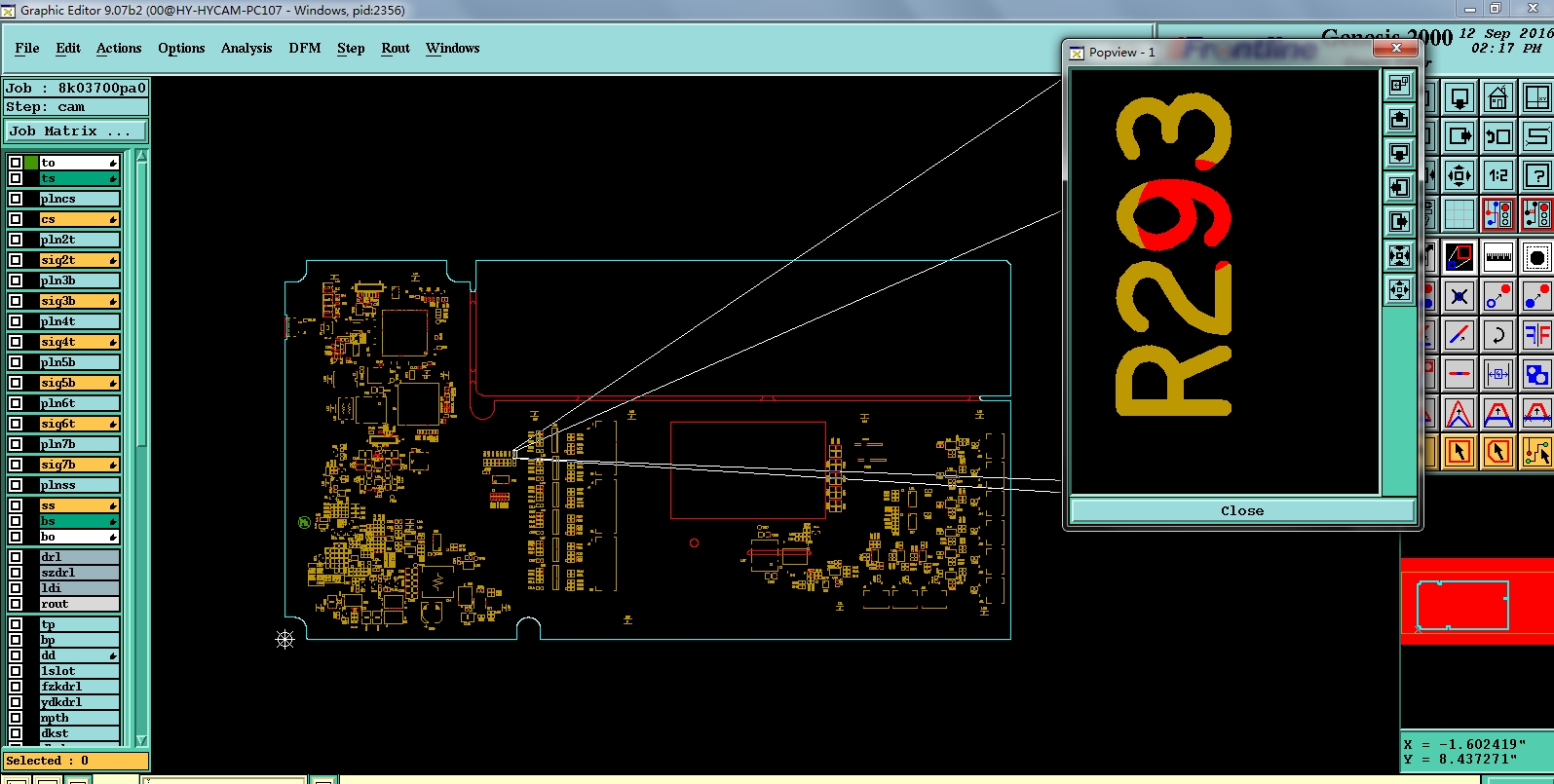The width and height of the screenshot is (1554, 784).
Task: Select the 1:2 zoom scale icon
Action: [1497, 175]
